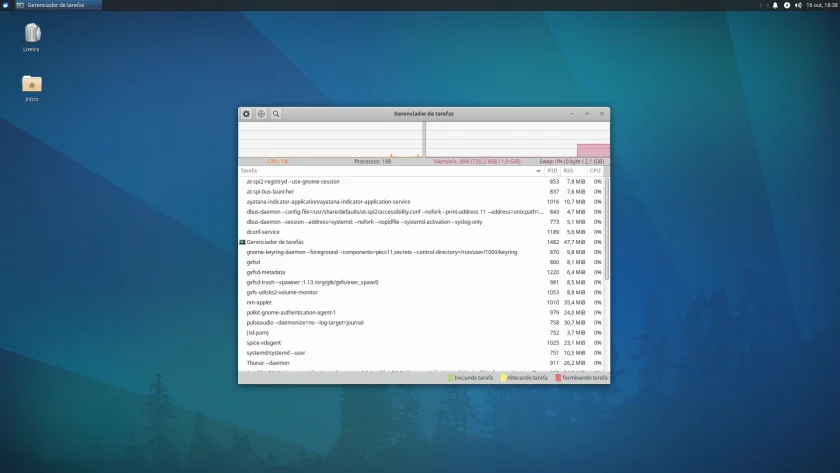Select the ayatana-indicator-application process row
Screen dimensions: 840x473
pyautogui.click(x=421, y=202)
